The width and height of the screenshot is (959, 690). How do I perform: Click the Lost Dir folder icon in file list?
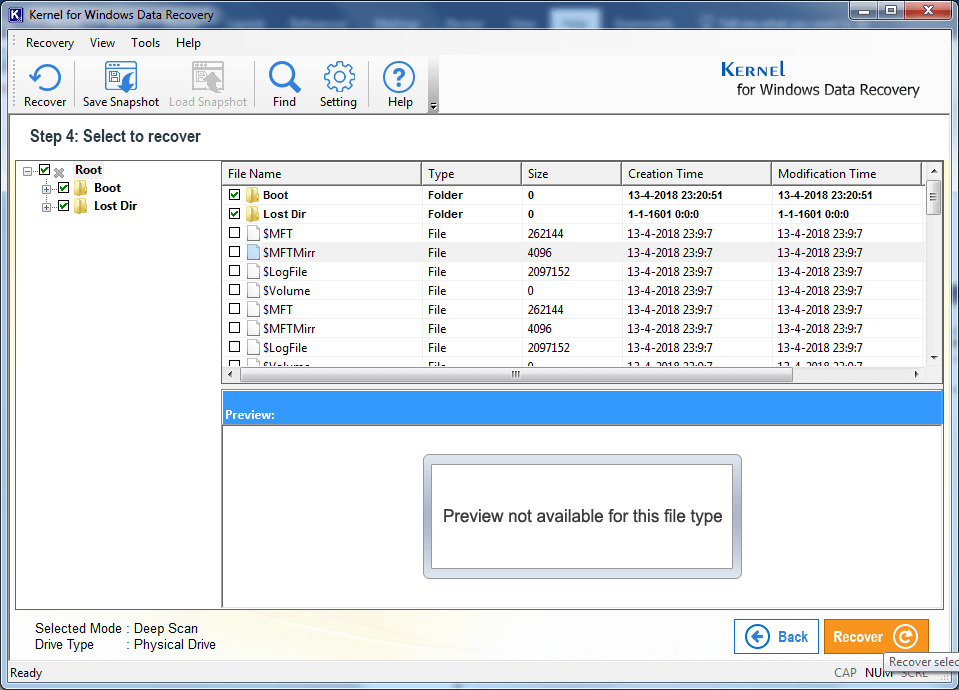tap(253, 214)
